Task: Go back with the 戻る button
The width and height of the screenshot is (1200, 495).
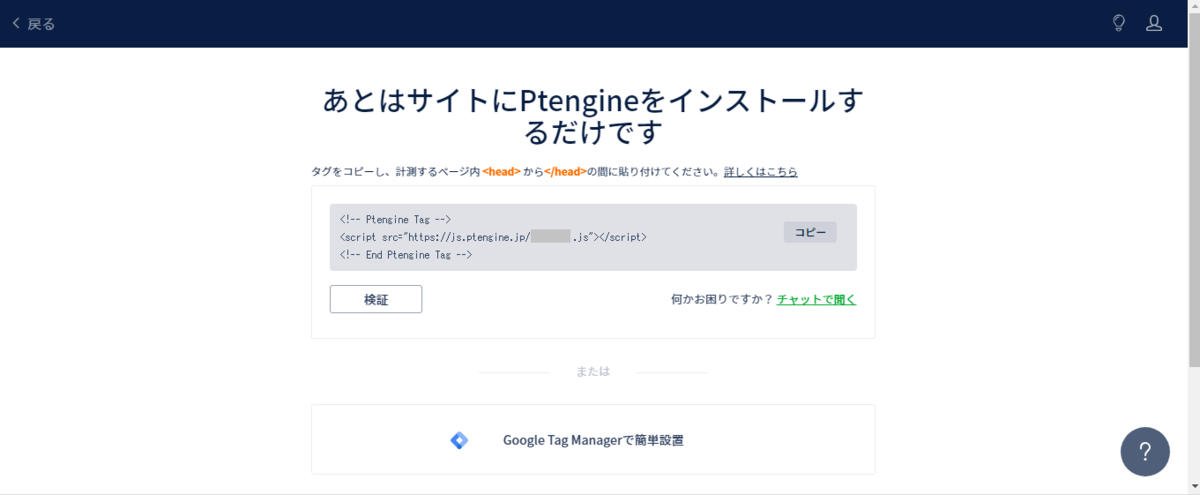Action: click(x=33, y=24)
